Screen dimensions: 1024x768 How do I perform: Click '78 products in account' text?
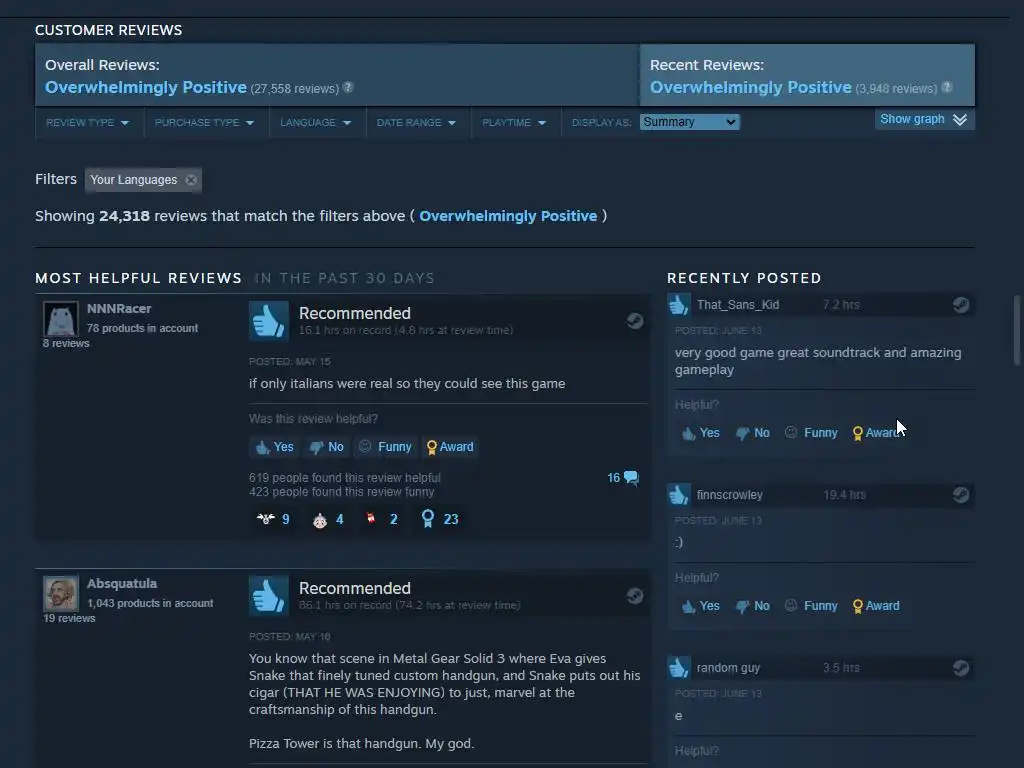[142, 328]
